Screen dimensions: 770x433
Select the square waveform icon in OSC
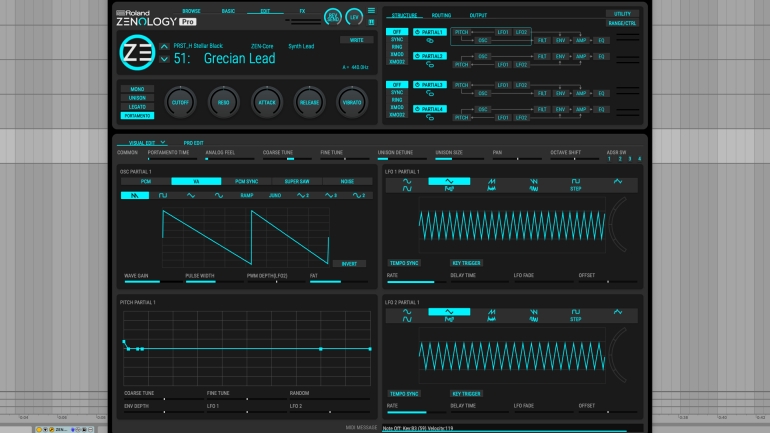point(163,195)
